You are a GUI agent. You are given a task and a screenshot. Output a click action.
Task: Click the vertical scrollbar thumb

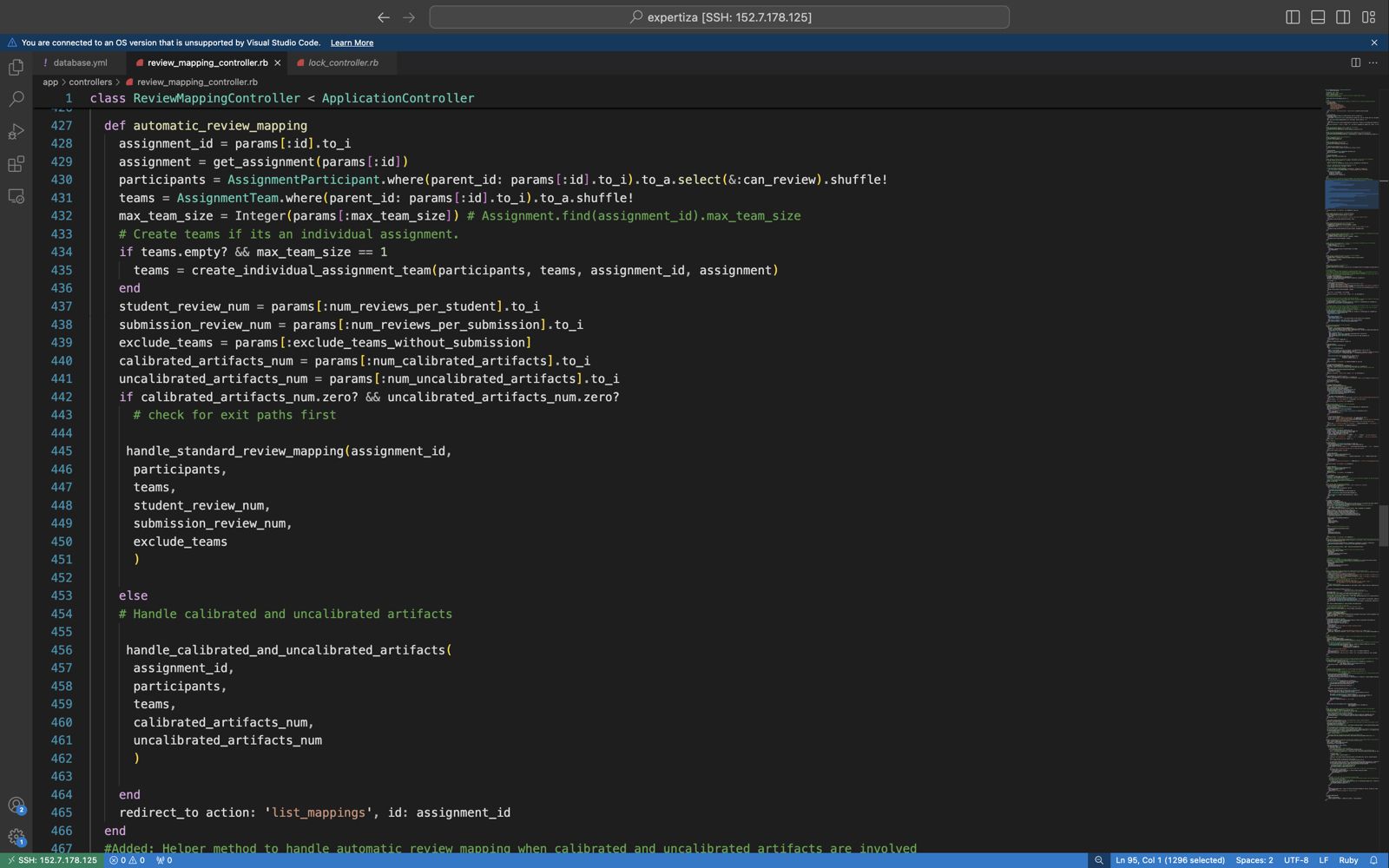point(1384,525)
